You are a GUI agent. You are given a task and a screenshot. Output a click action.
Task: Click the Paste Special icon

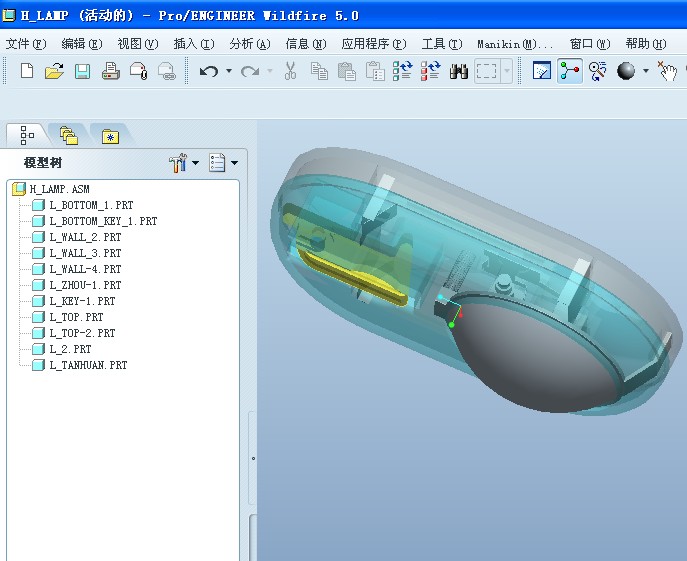pyautogui.click(x=375, y=71)
